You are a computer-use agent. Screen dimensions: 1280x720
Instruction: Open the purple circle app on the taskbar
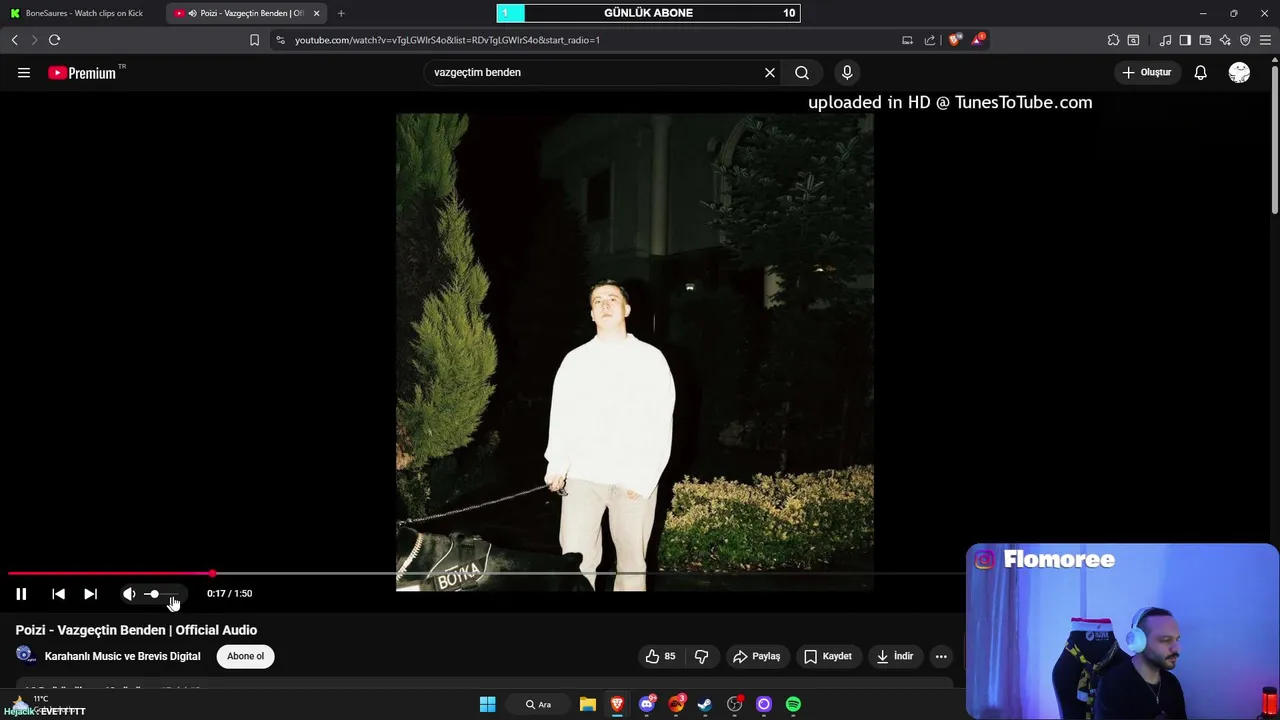764,704
